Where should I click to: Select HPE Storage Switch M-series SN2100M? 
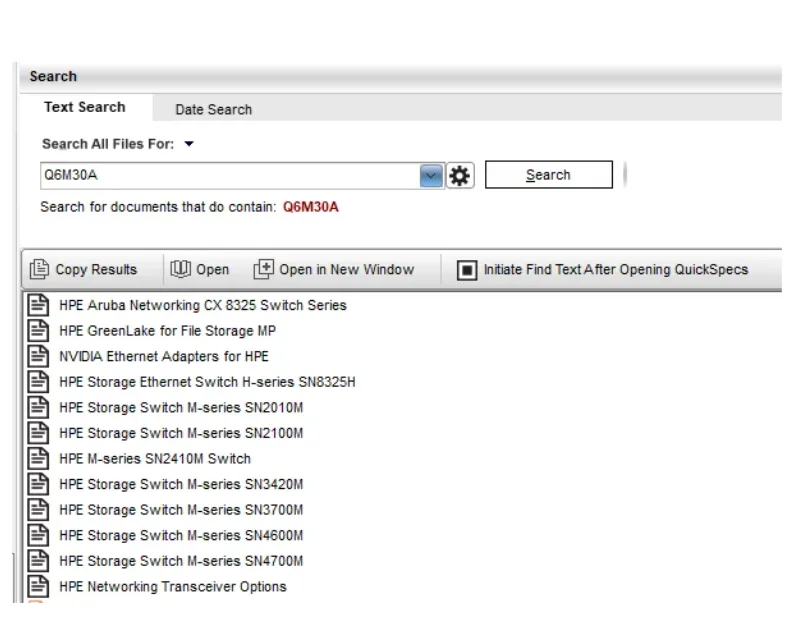click(x=181, y=433)
